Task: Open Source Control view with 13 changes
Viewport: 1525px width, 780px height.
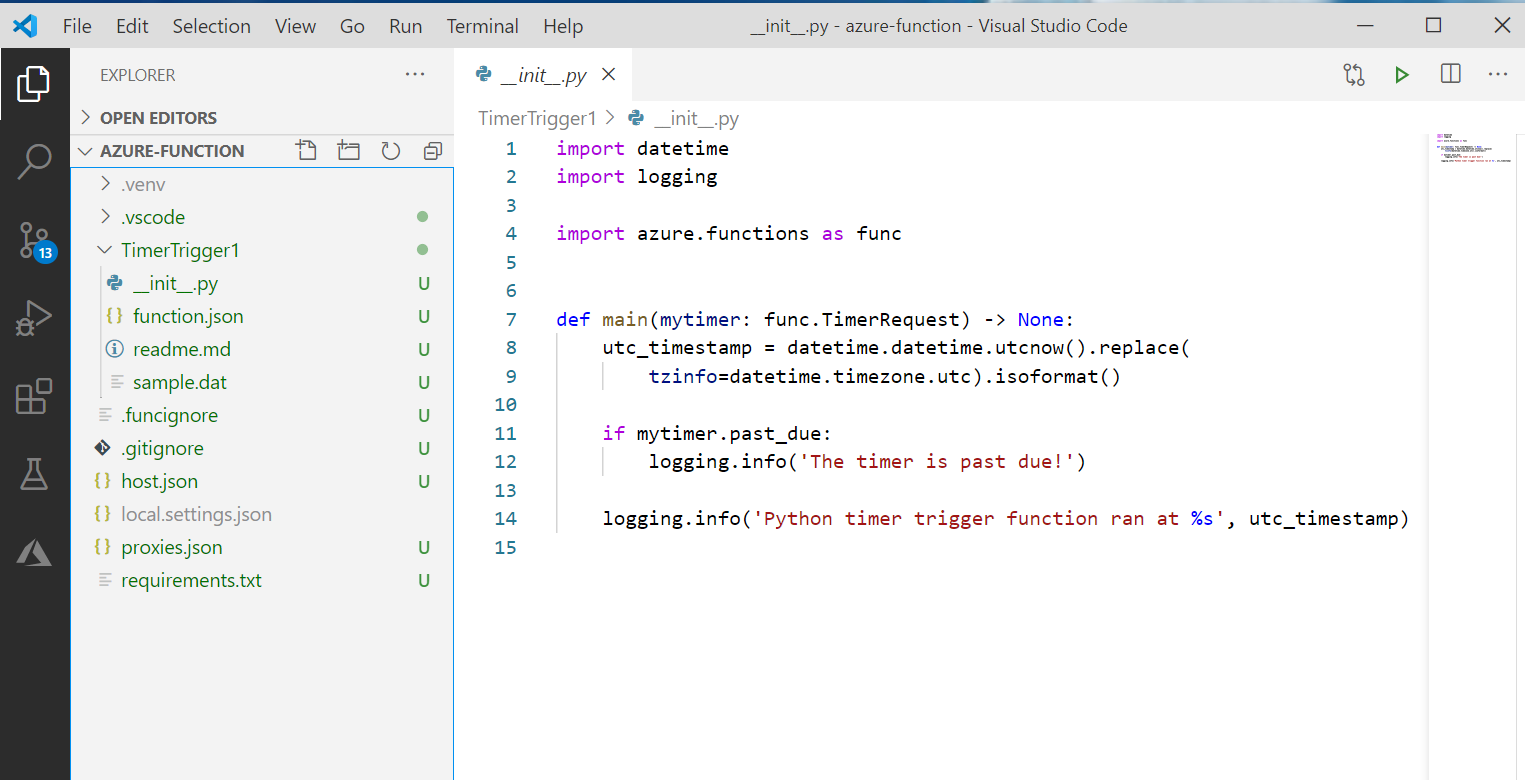Action: tap(36, 241)
